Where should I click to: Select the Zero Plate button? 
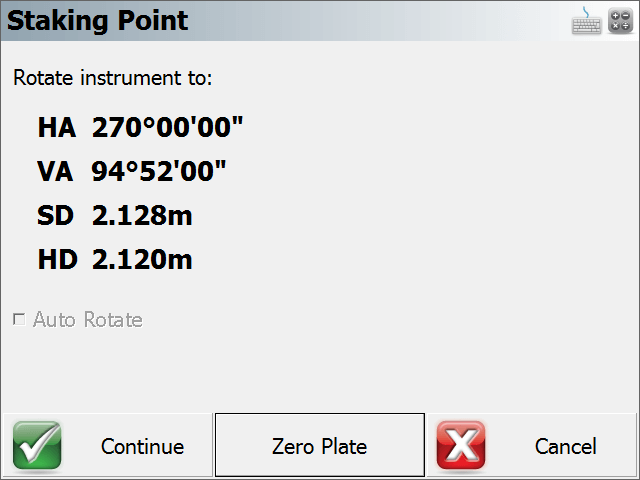320,445
